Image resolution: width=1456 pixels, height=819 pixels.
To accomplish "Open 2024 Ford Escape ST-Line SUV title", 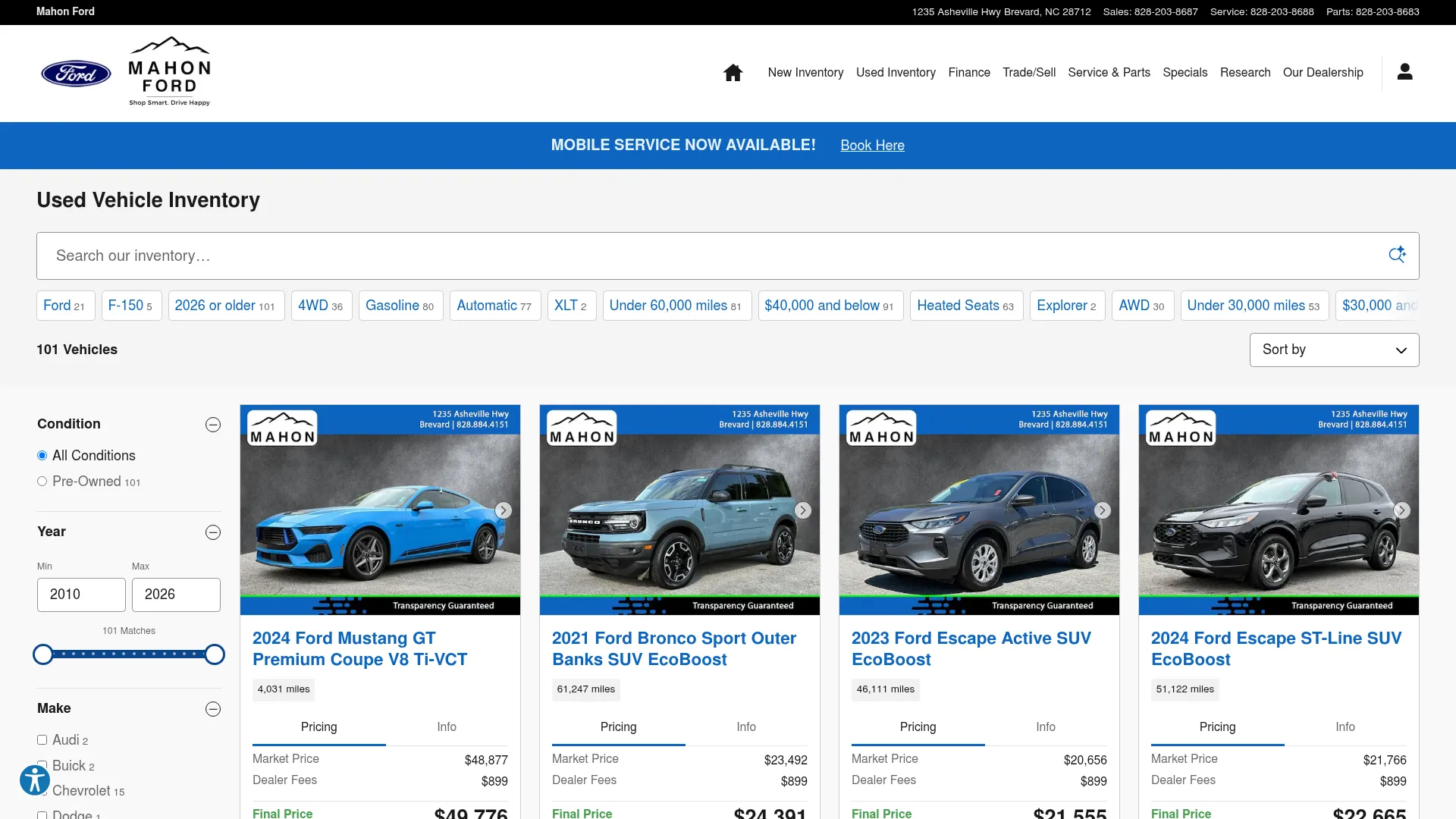I will 1276,649.
